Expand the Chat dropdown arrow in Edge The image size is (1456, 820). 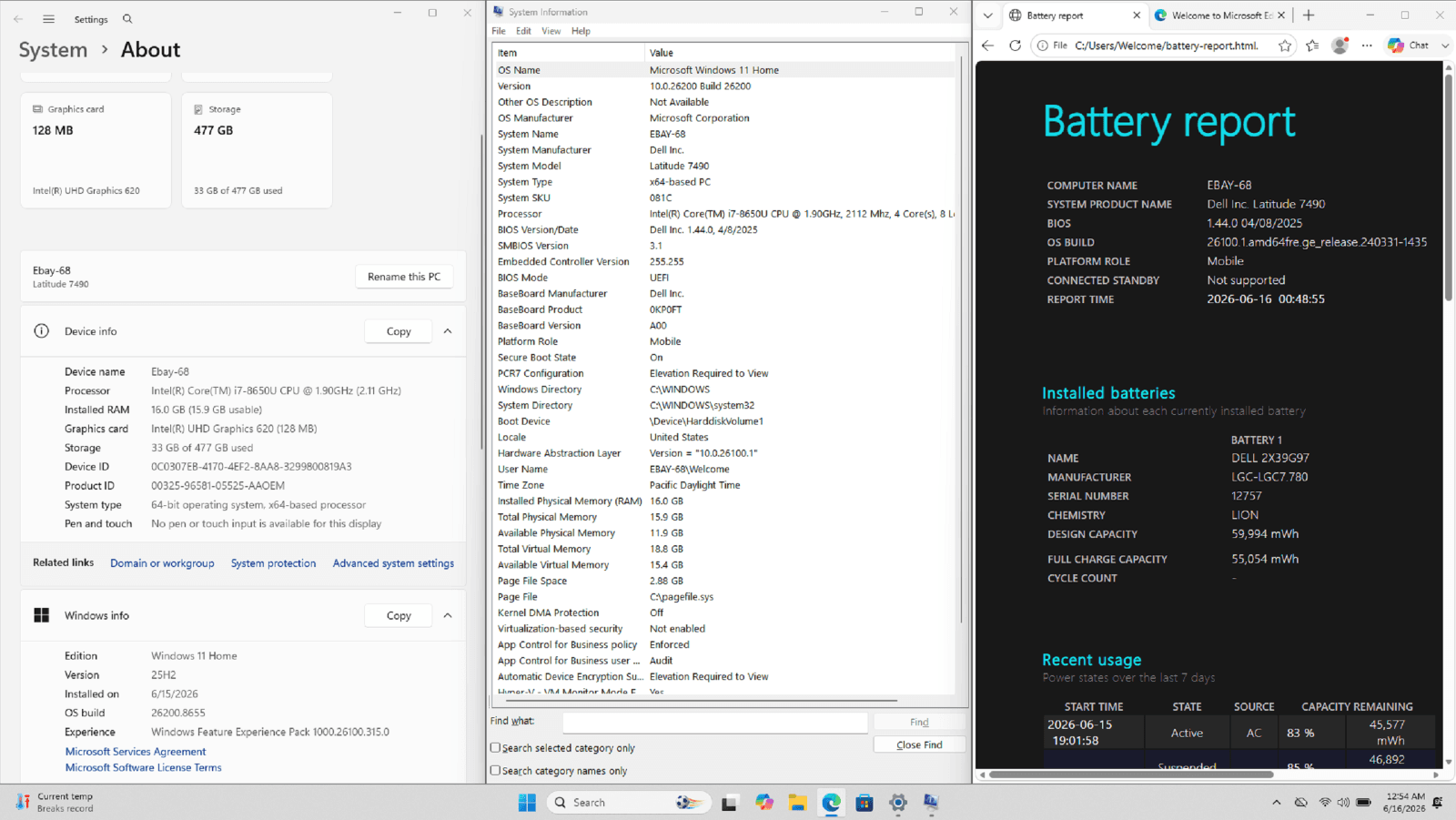[x=1445, y=46]
